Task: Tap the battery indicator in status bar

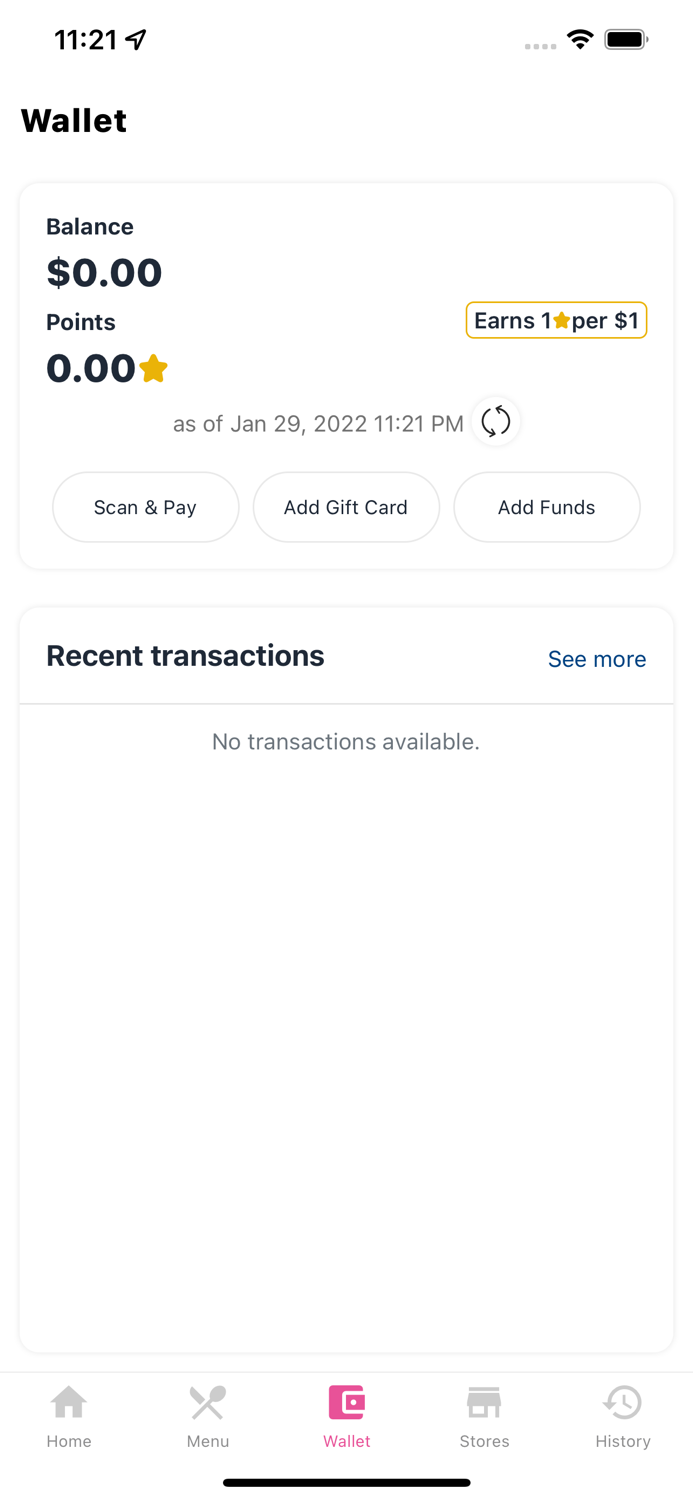Action: [626, 40]
